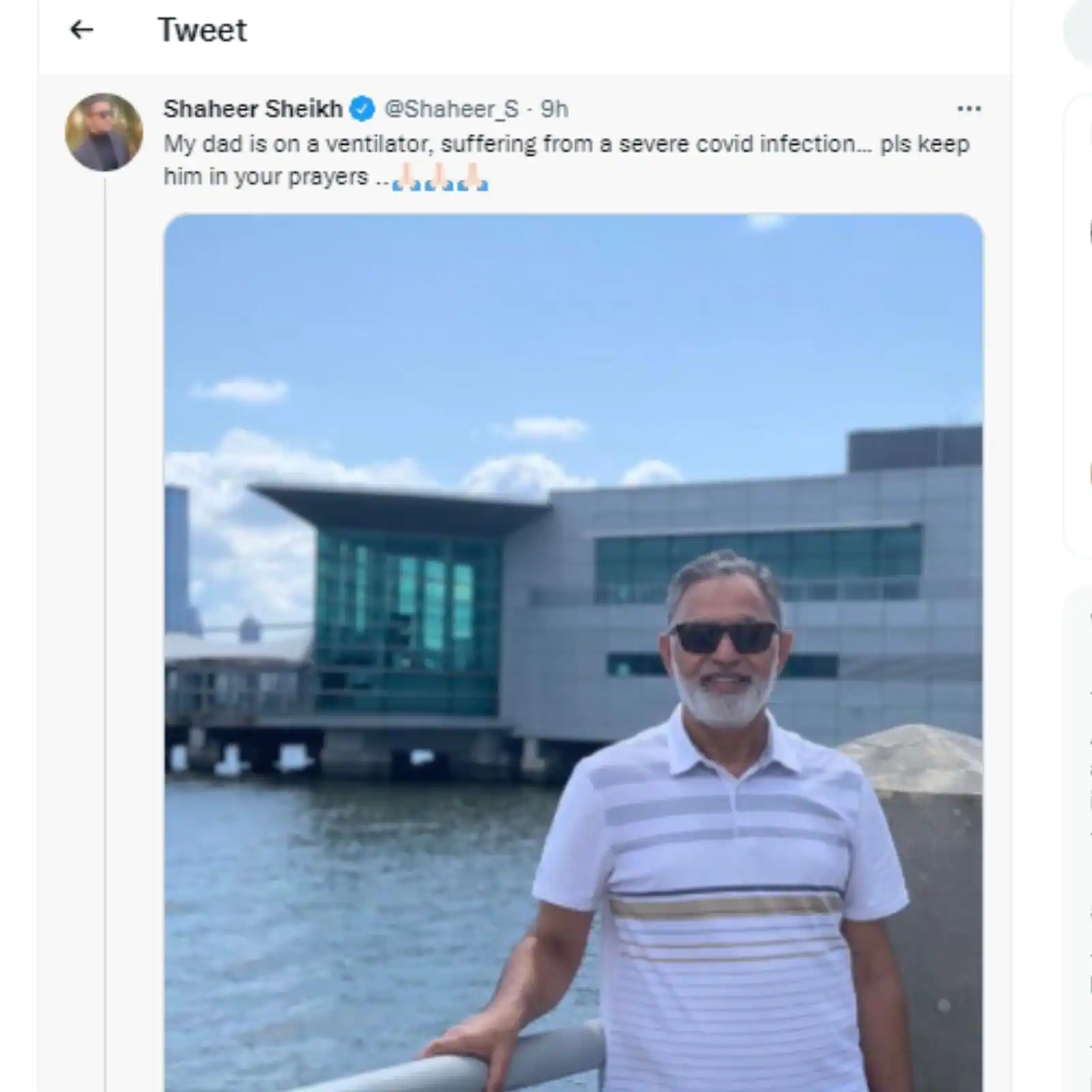Click the middle folded-hands emoji in the tweet
Image resolution: width=1092 pixels, height=1092 pixels.
coord(440,177)
